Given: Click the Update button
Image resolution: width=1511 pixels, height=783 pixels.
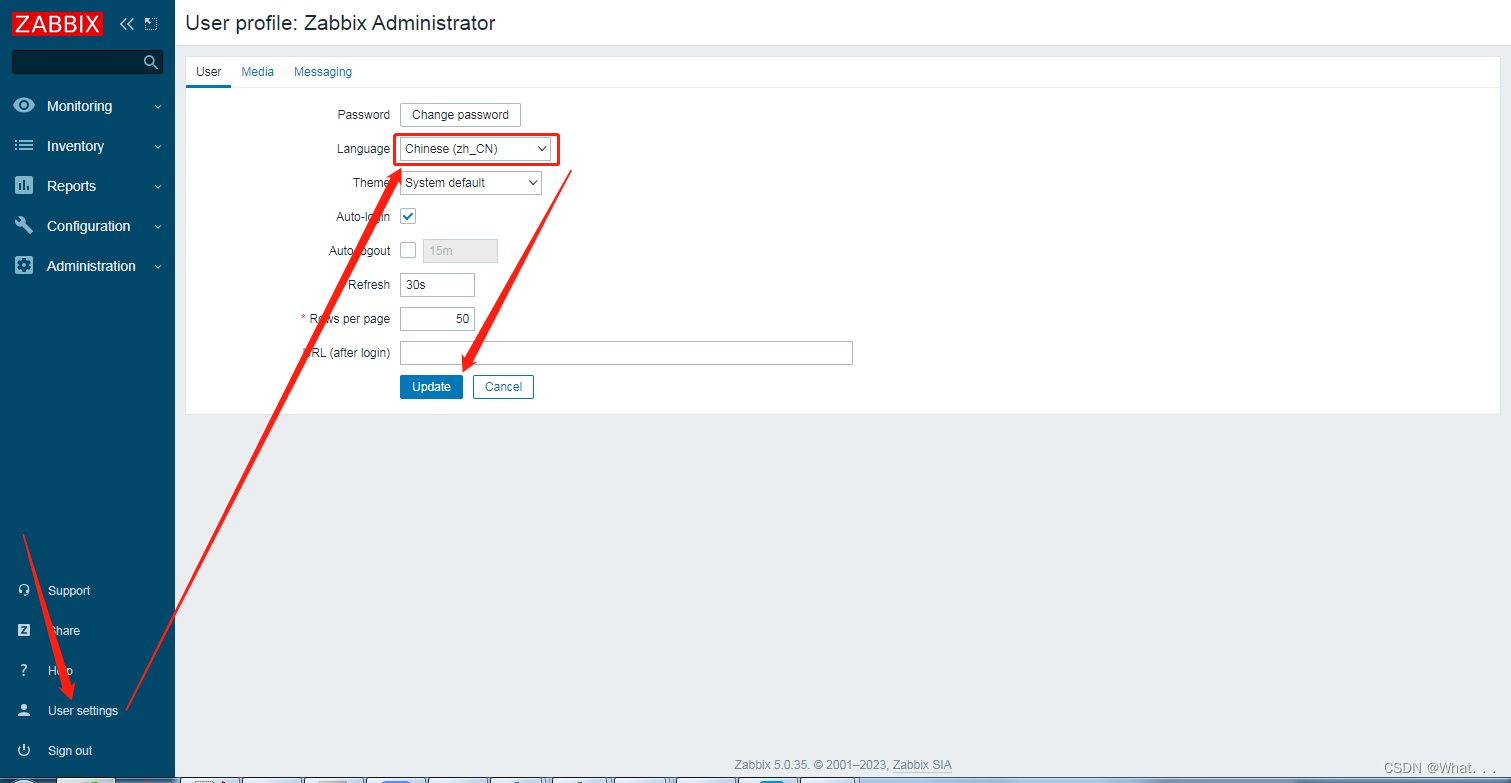Looking at the screenshot, I should coord(432,387).
